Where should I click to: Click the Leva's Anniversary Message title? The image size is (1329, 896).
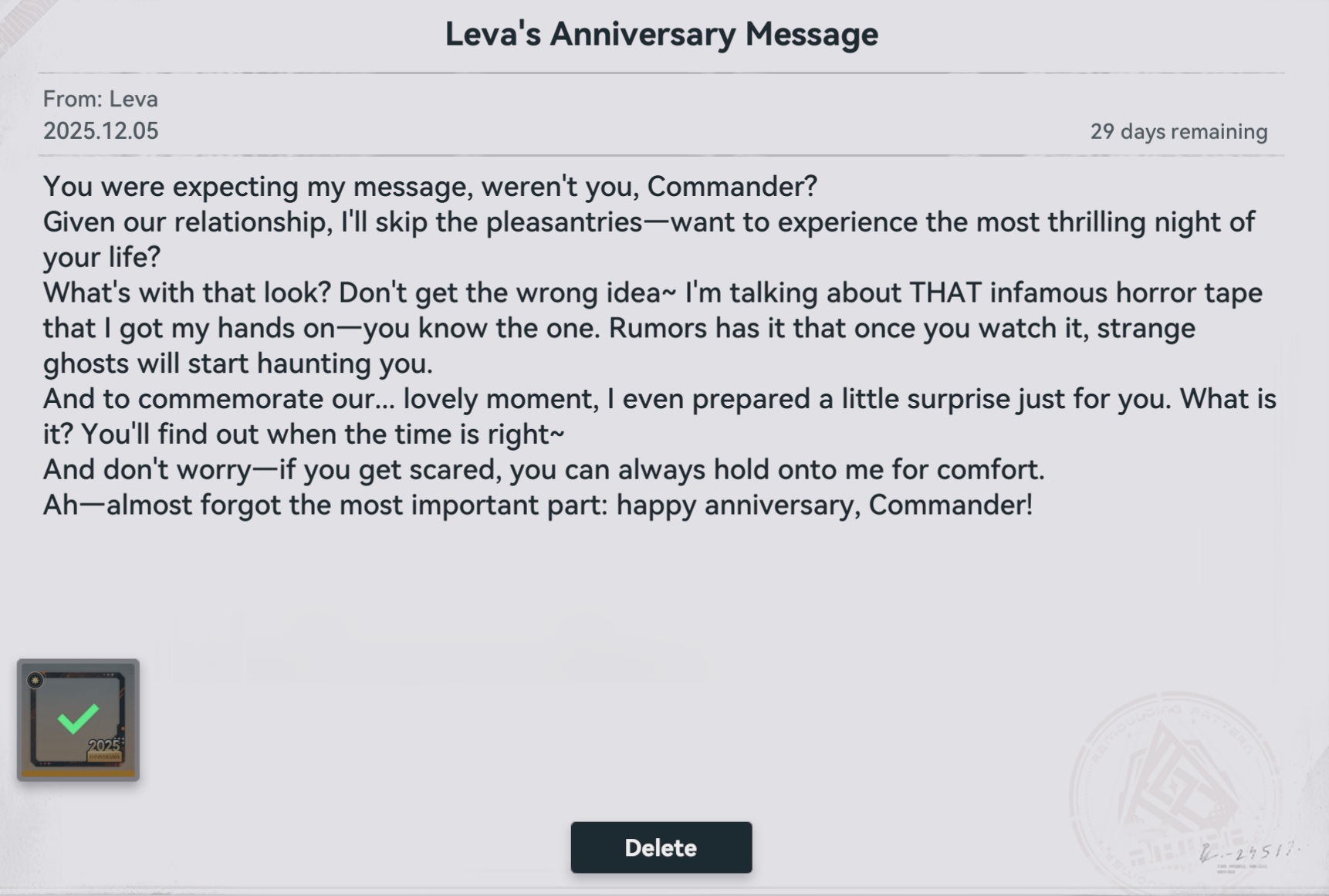point(661,34)
